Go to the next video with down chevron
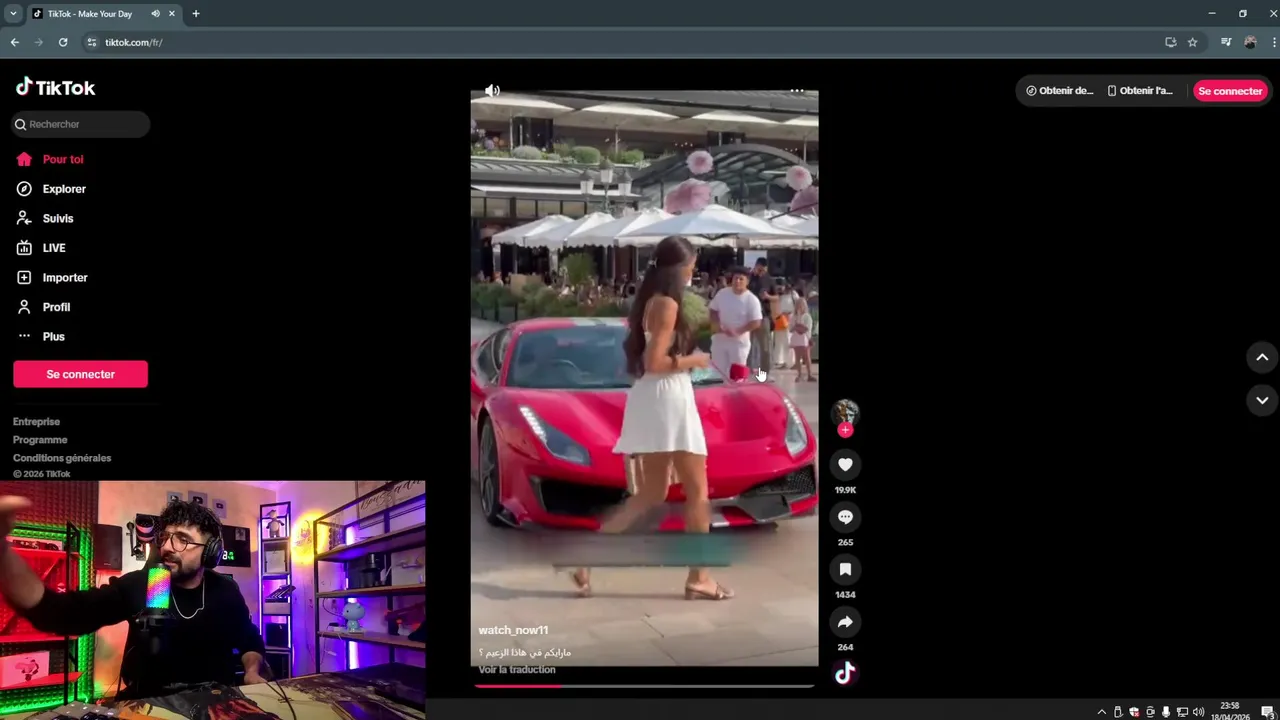 tap(1262, 400)
